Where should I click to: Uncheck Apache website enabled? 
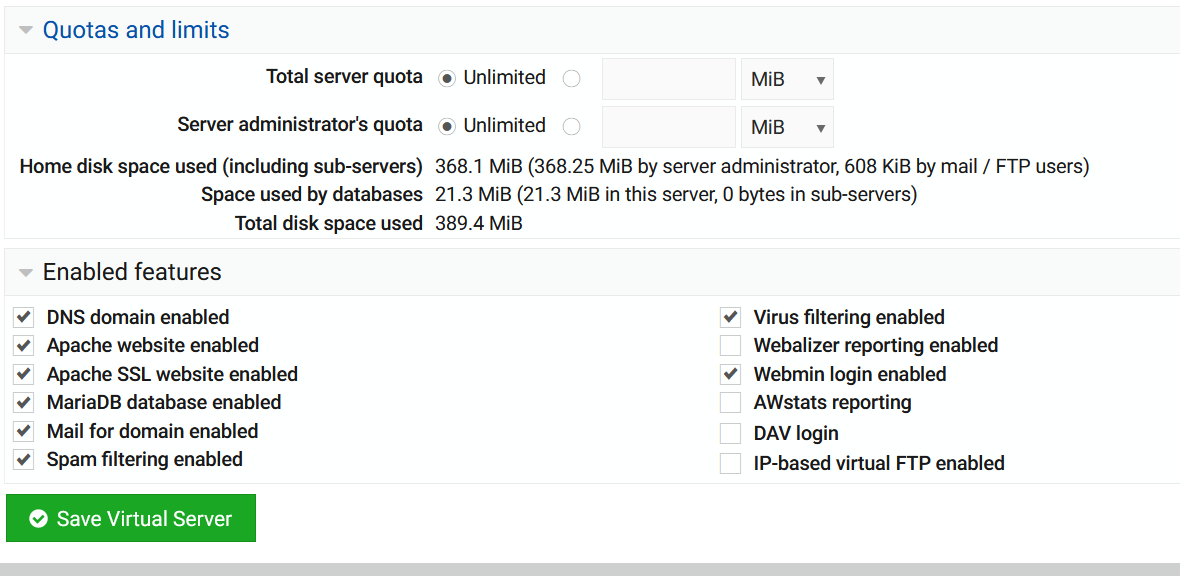tap(23, 345)
